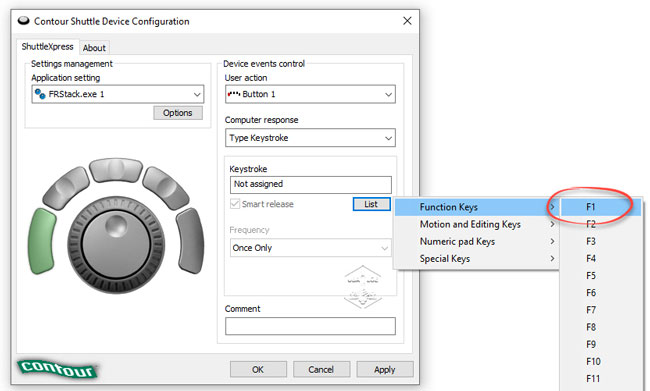The image size is (650, 391).
Task: Click the upper-left gray device button
Action: (x=66, y=187)
